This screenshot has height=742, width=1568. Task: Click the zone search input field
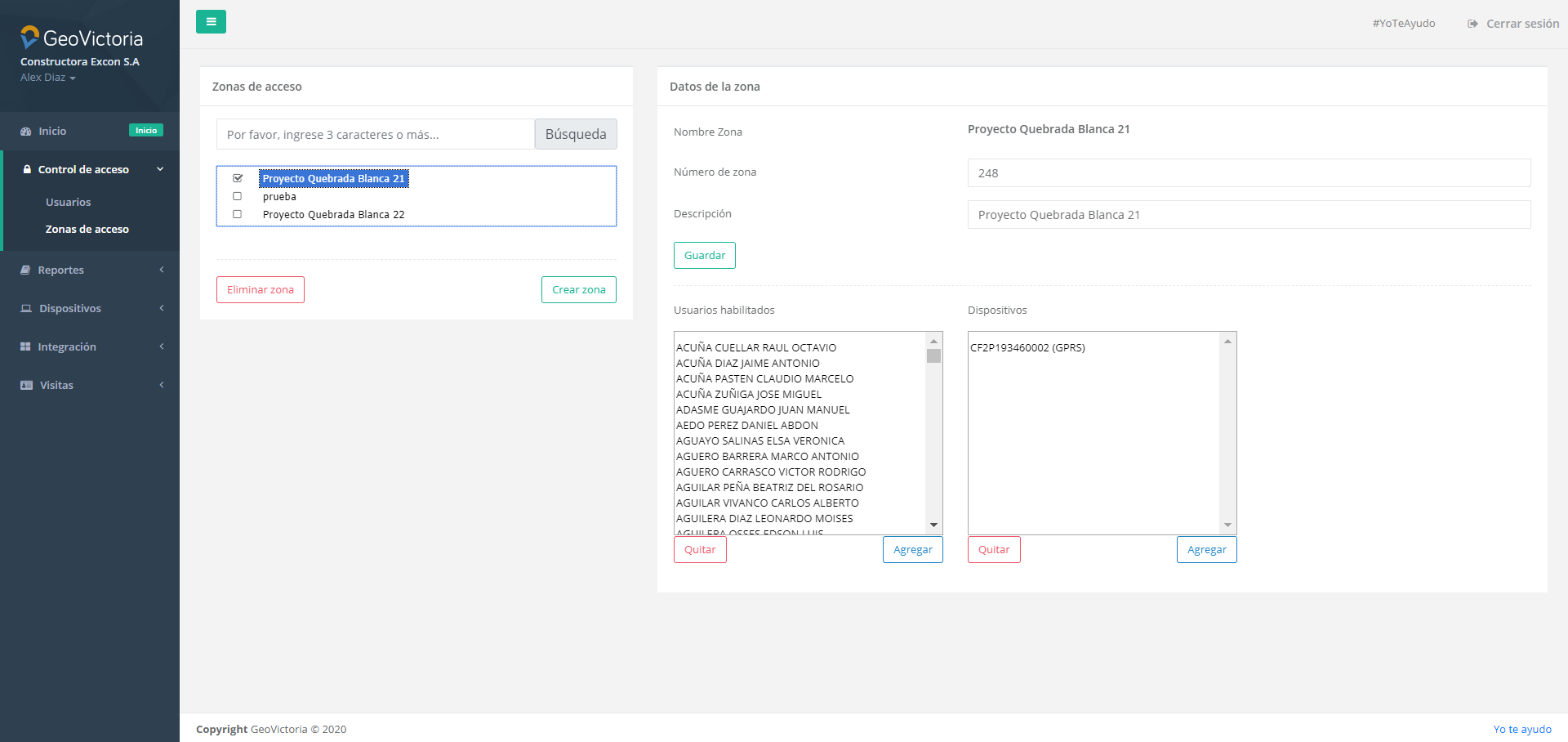click(376, 135)
